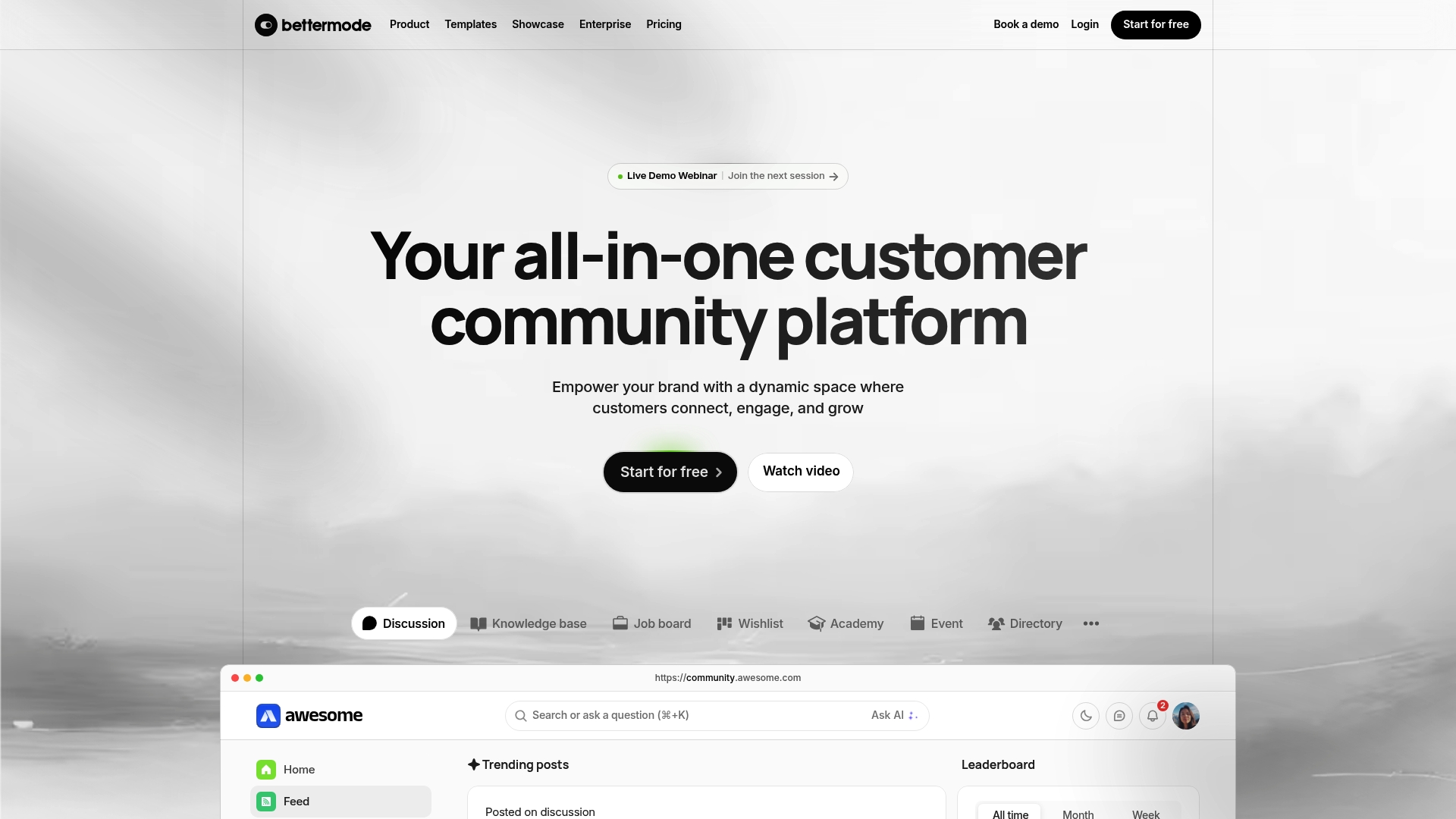Click the Bettermode logo icon top left
The image size is (1456, 819).
pyautogui.click(x=265, y=24)
